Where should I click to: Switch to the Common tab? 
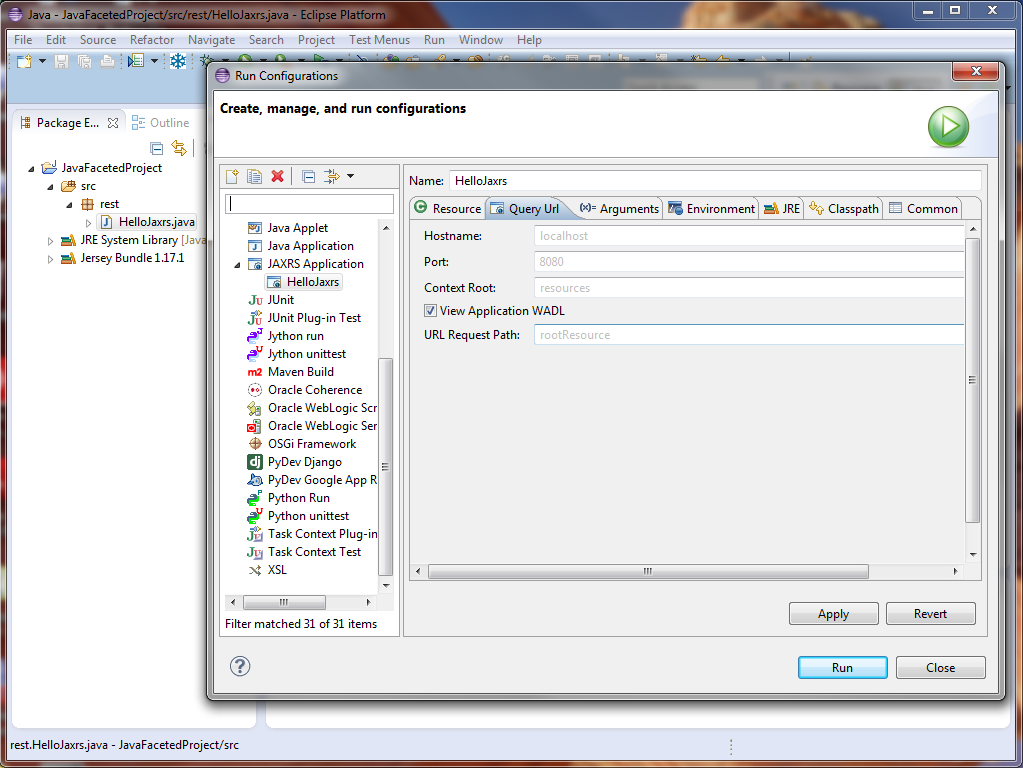[923, 208]
